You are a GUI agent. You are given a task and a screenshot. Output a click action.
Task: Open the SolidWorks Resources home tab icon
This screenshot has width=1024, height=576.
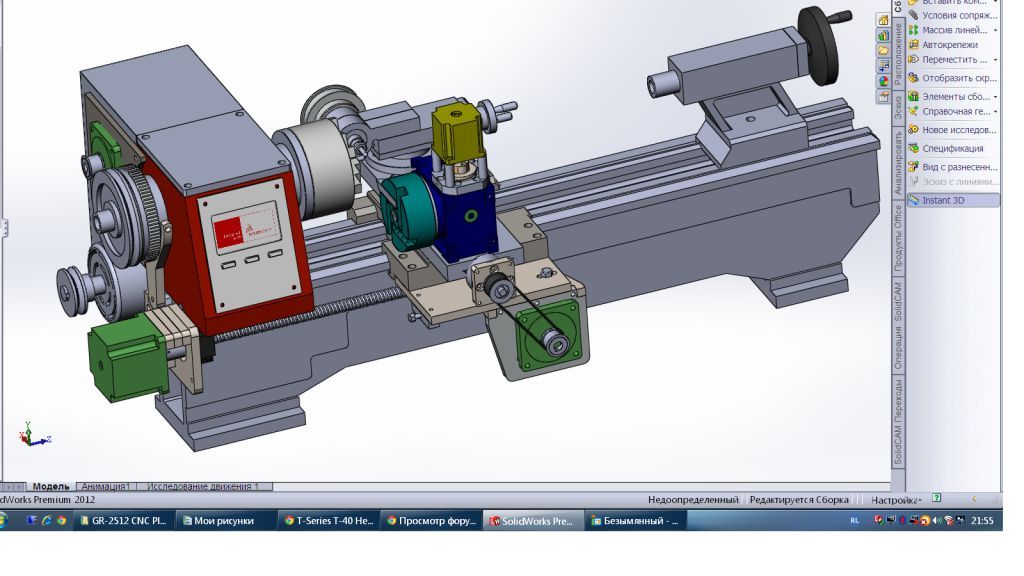(883, 20)
